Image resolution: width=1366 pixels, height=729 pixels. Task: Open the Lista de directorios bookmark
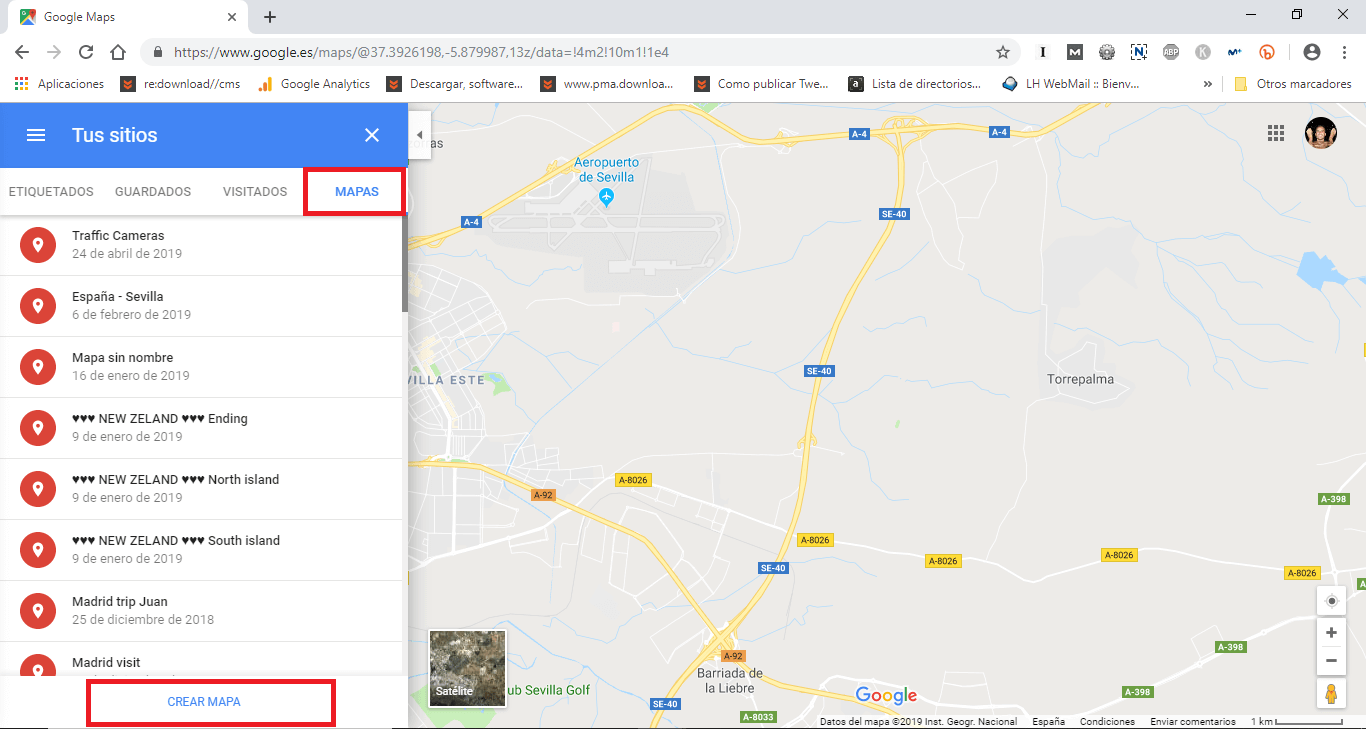coord(915,84)
